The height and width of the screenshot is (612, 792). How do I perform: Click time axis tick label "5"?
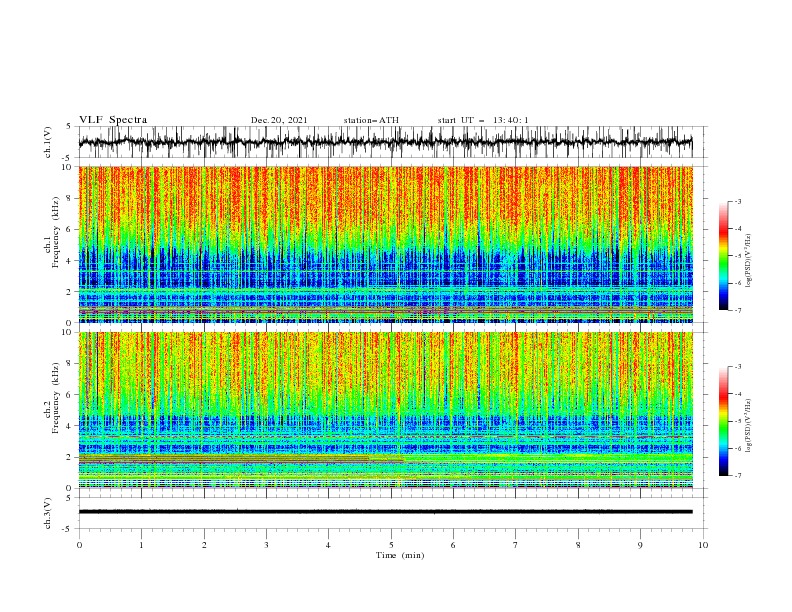click(391, 545)
